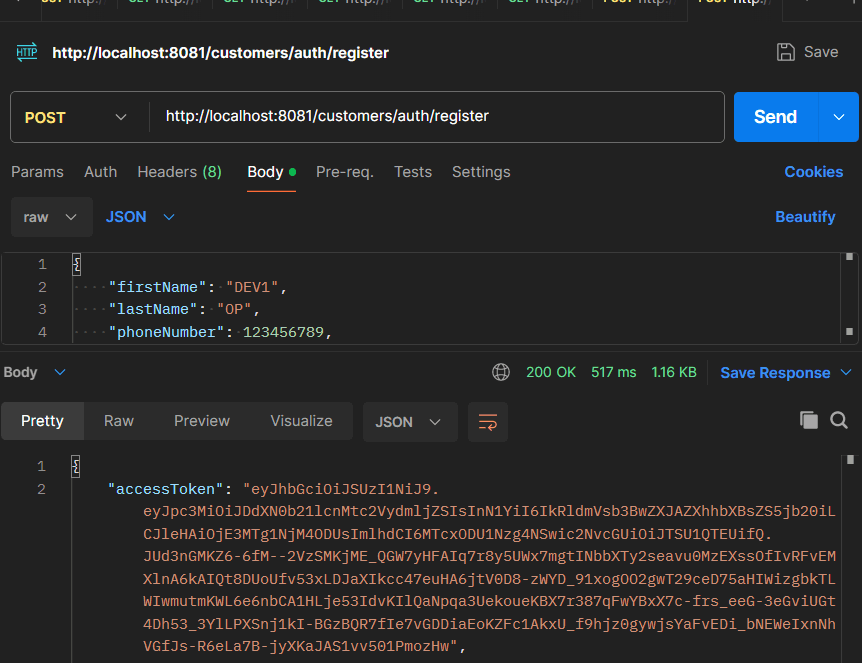This screenshot has height=663, width=862.
Task: Click the Beautify link
Action: (x=804, y=217)
